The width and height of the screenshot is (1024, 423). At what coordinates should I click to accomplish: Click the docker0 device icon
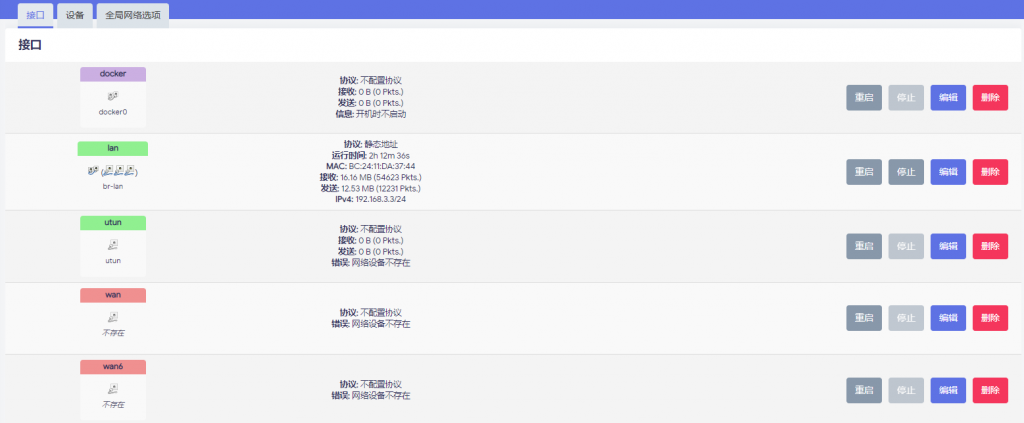click(113, 97)
